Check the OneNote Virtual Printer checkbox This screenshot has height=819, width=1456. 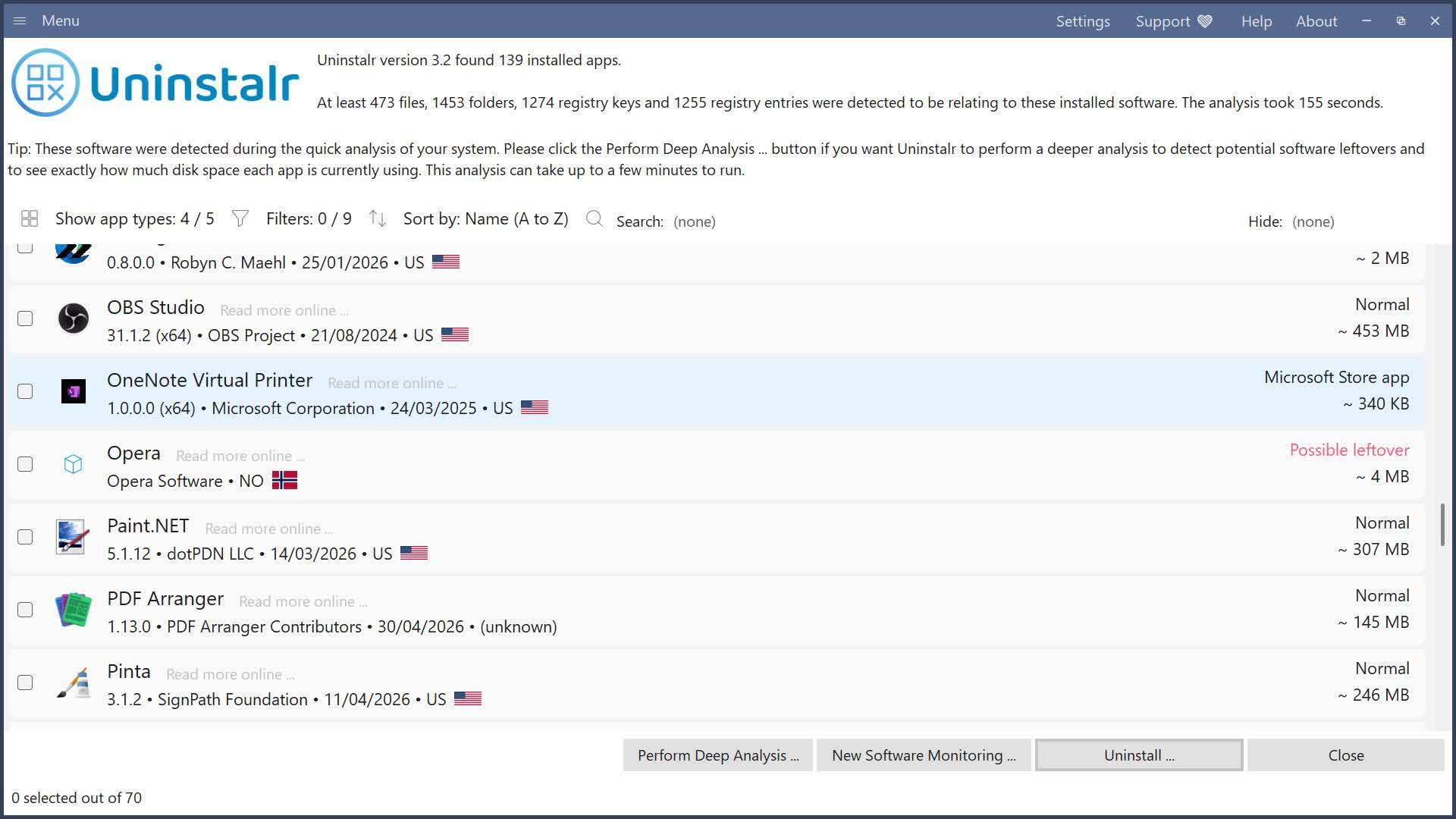coord(25,391)
